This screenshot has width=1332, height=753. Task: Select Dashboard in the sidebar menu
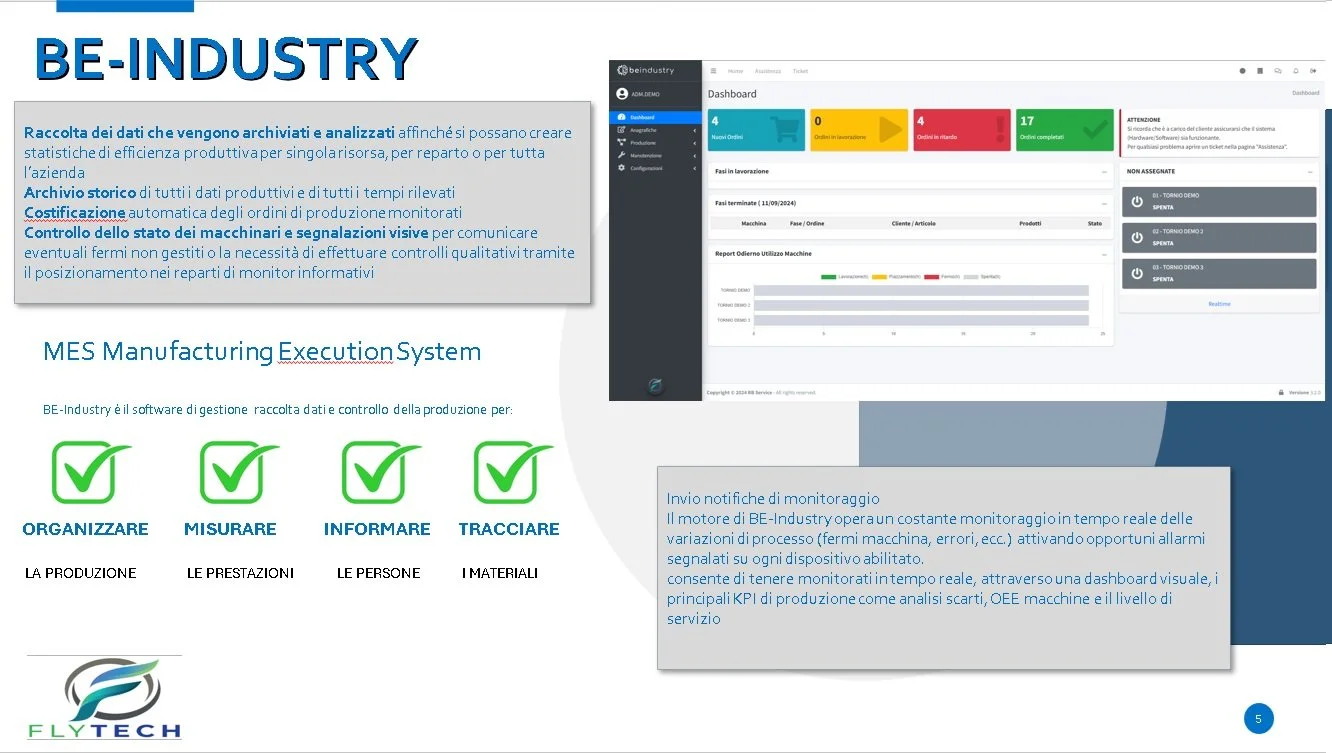655,117
